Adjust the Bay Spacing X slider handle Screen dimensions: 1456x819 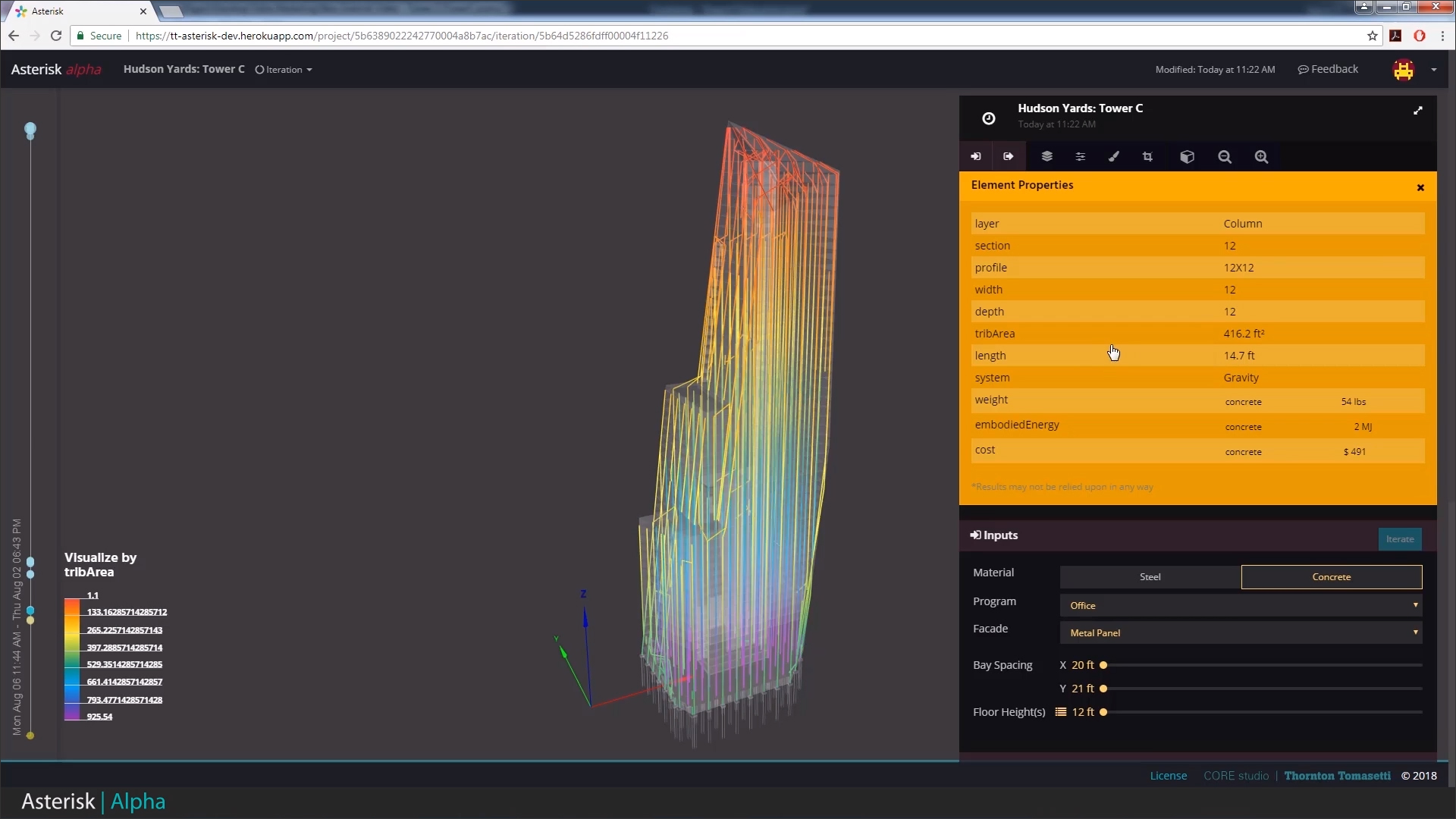pos(1103,665)
